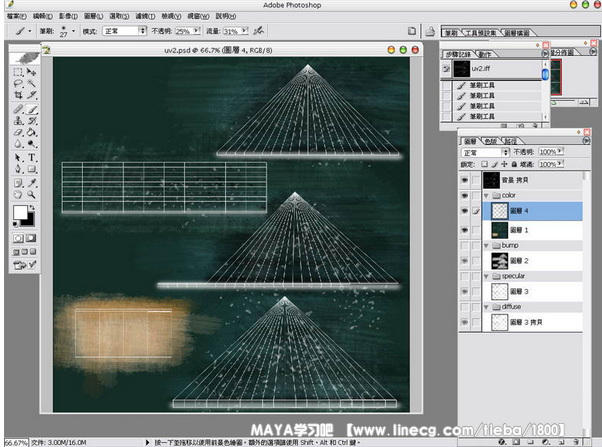
Task: Choose the Crop tool
Action: pos(18,96)
